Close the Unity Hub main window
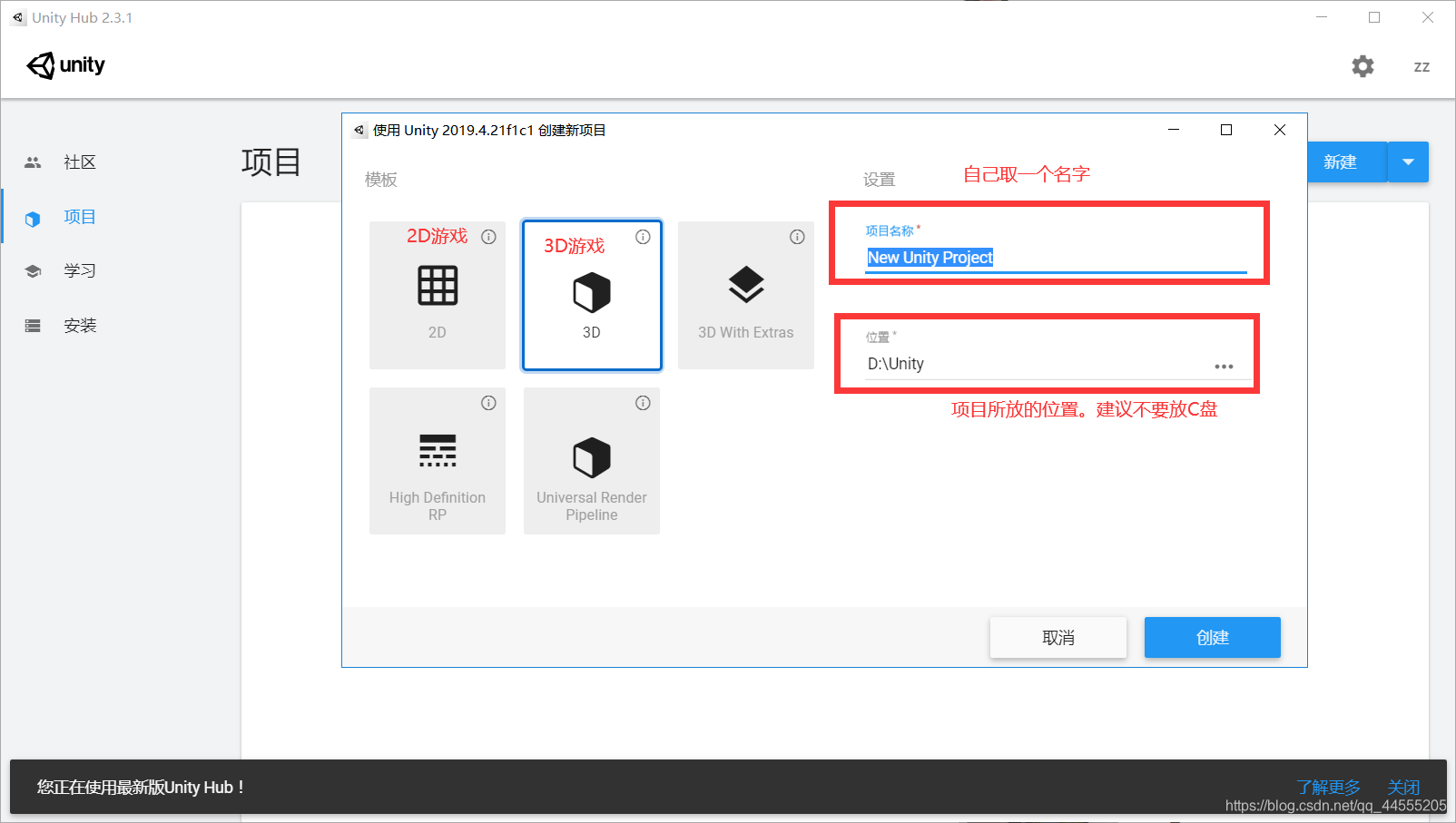Image resolution: width=1456 pixels, height=823 pixels. point(1428,17)
